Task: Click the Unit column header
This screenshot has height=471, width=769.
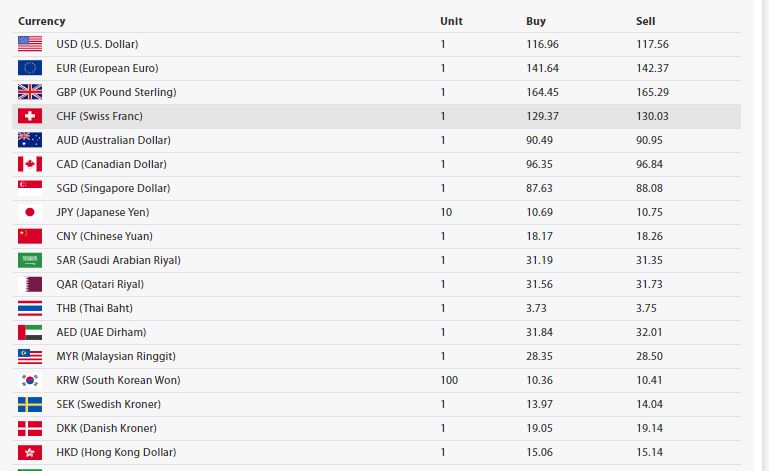Action: click(451, 21)
